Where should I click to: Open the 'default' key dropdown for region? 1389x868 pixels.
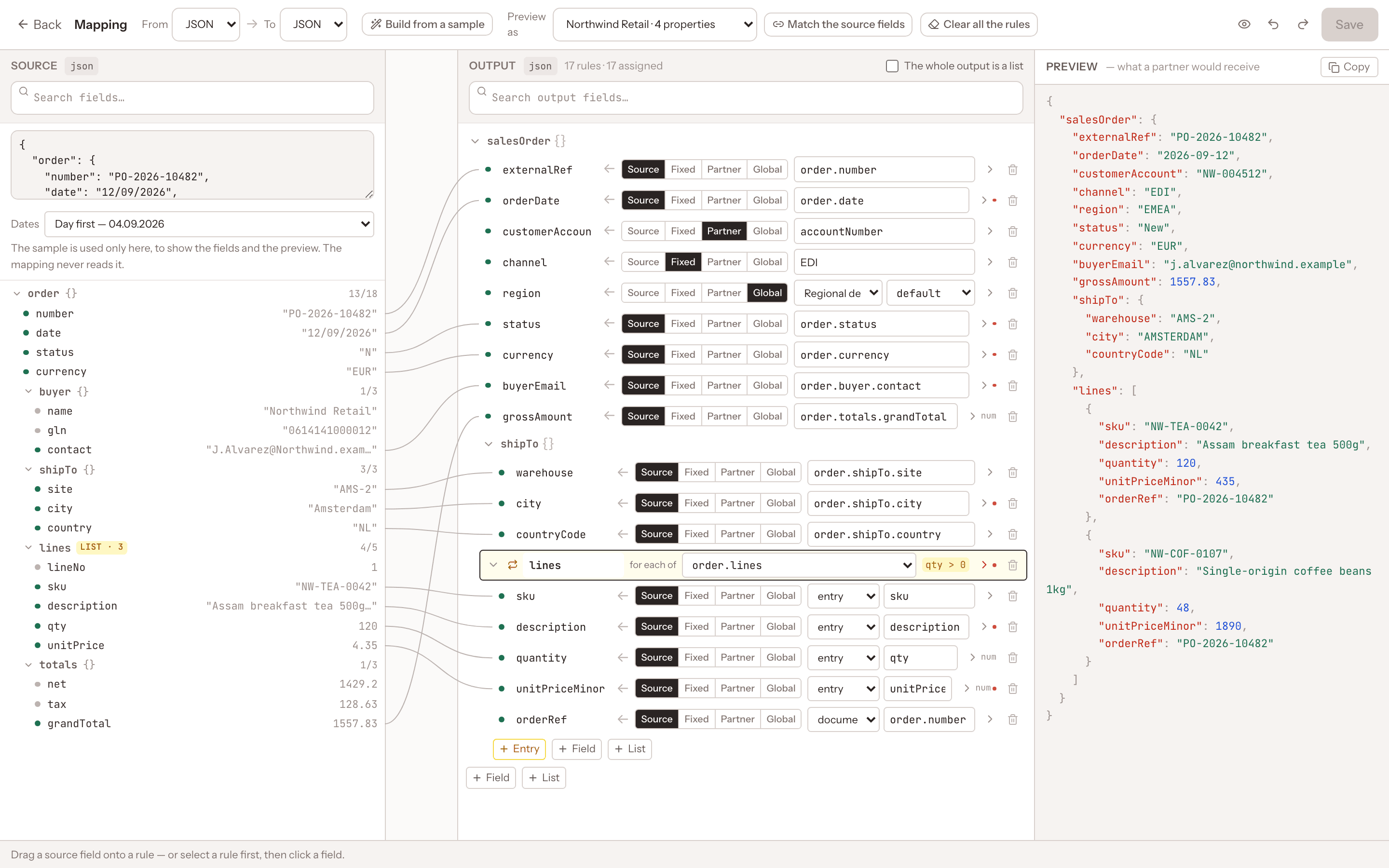(x=930, y=293)
